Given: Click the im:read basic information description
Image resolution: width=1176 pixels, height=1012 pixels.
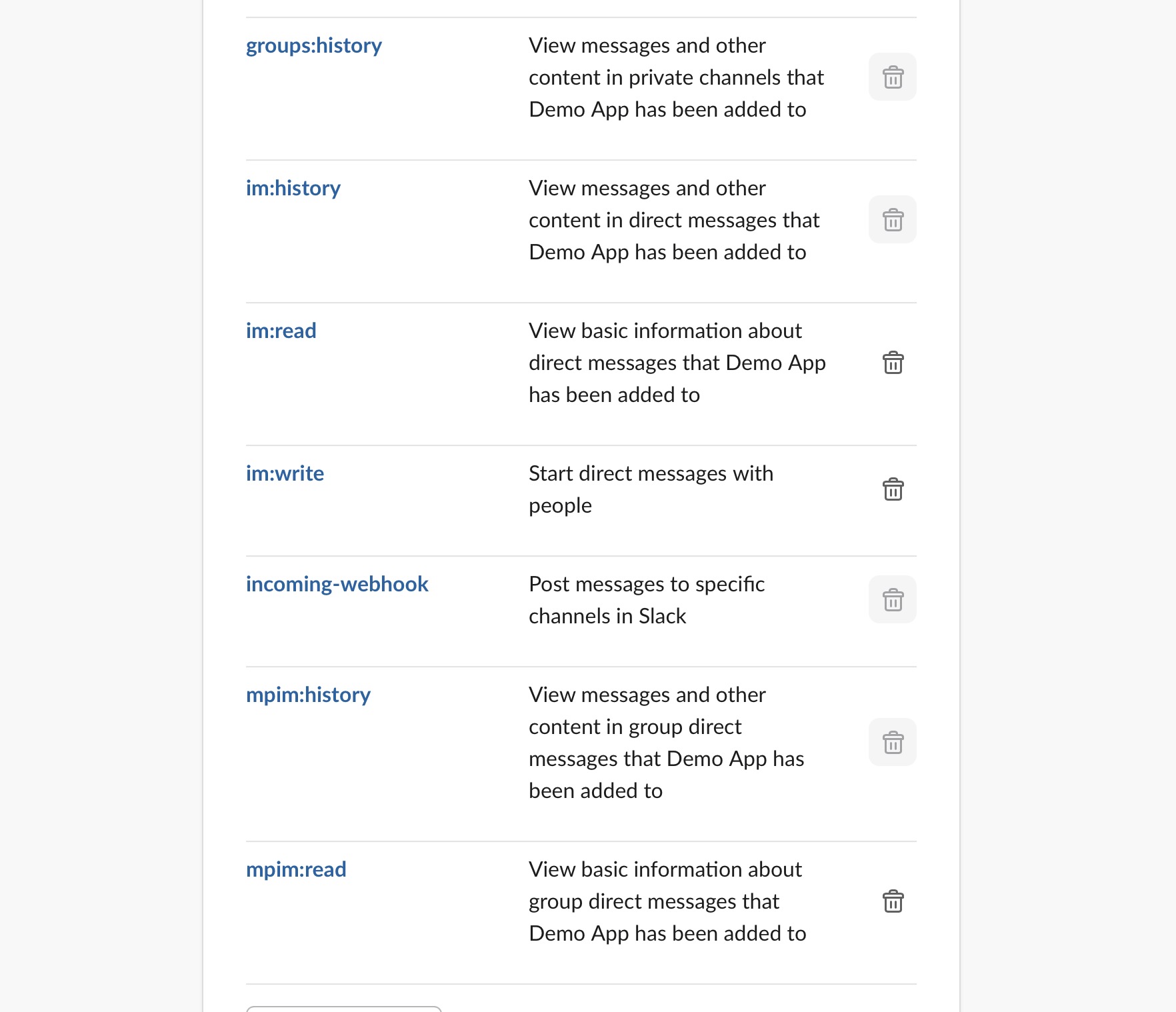Looking at the screenshot, I should pyautogui.click(x=677, y=363).
